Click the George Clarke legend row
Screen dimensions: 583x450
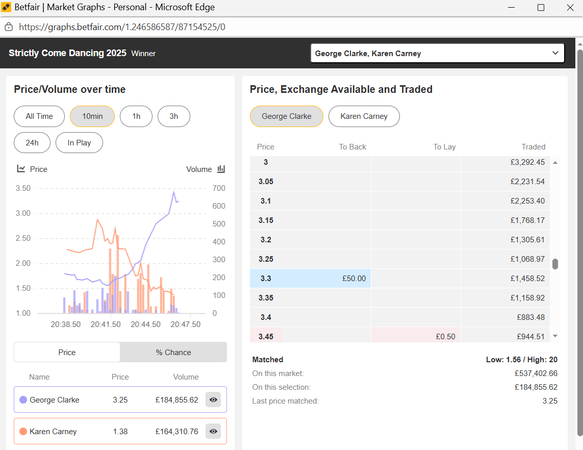pos(120,400)
